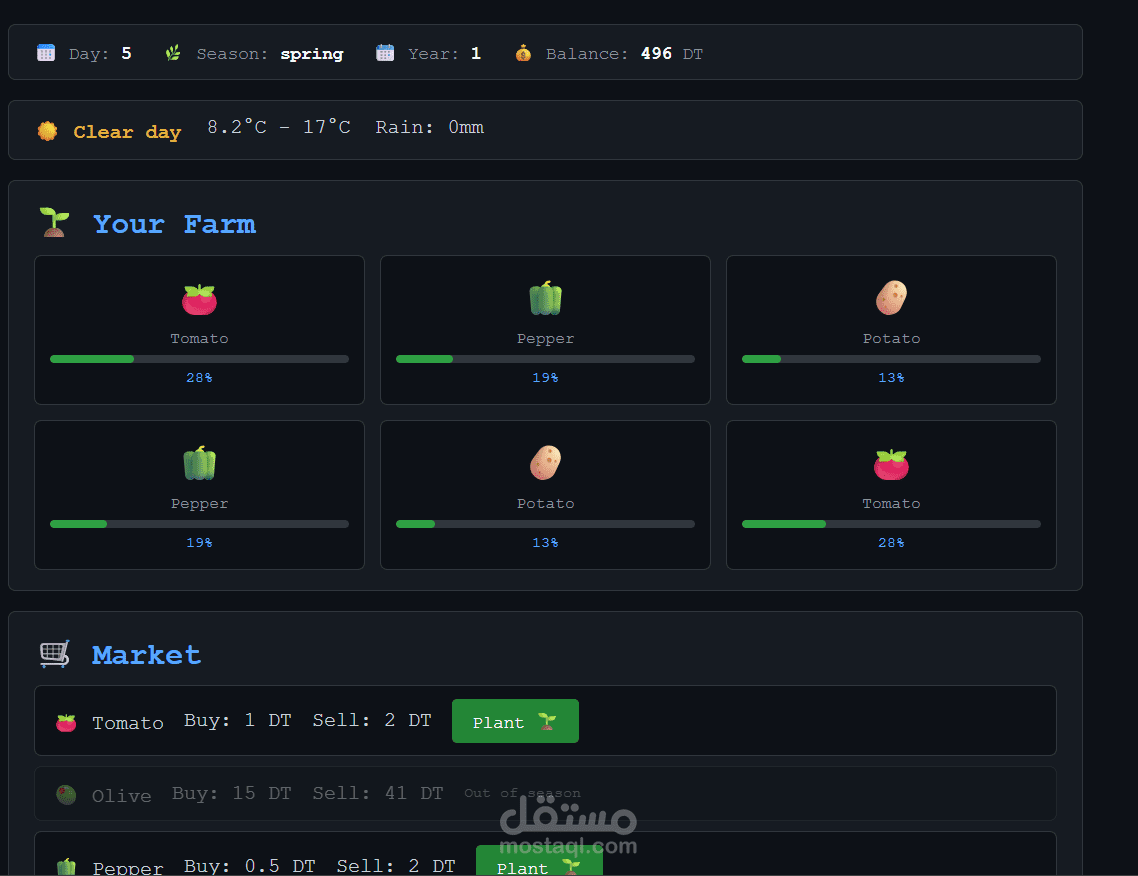
Task: Click Tomato 'Sell: 2 DT' price
Action: (x=372, y=720)
